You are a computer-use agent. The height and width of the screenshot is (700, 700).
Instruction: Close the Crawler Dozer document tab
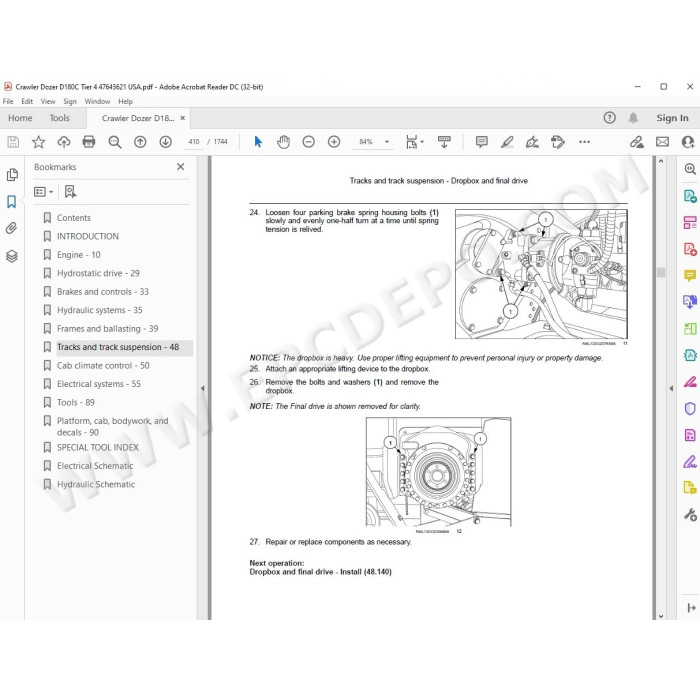tap(183, 118)
